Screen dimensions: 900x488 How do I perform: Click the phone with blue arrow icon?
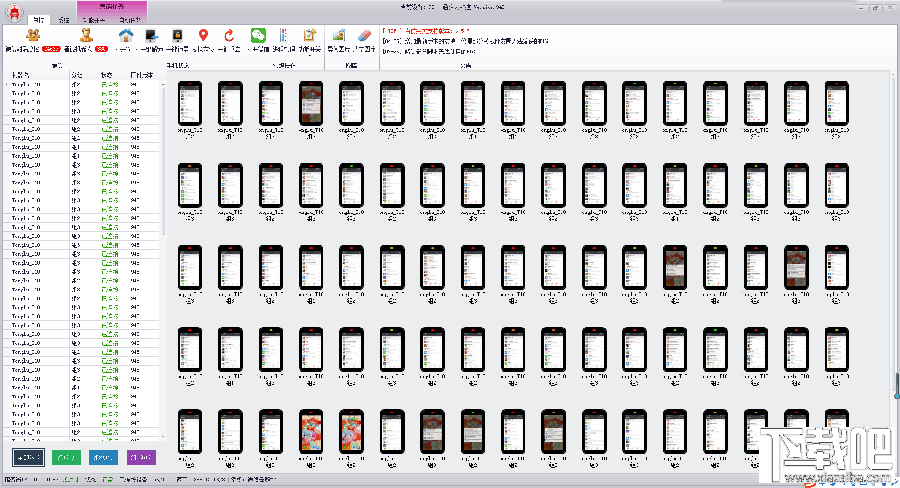click(x=152, y=36)
